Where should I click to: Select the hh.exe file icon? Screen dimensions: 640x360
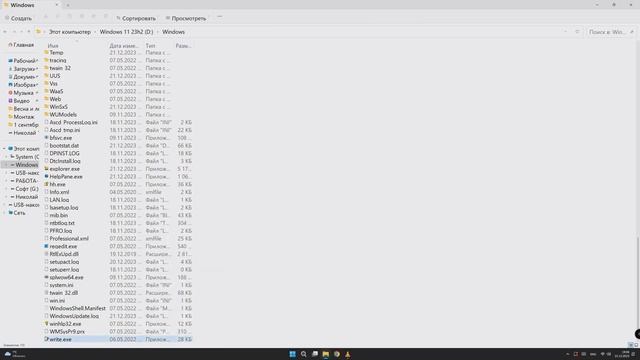coord(46,184)
